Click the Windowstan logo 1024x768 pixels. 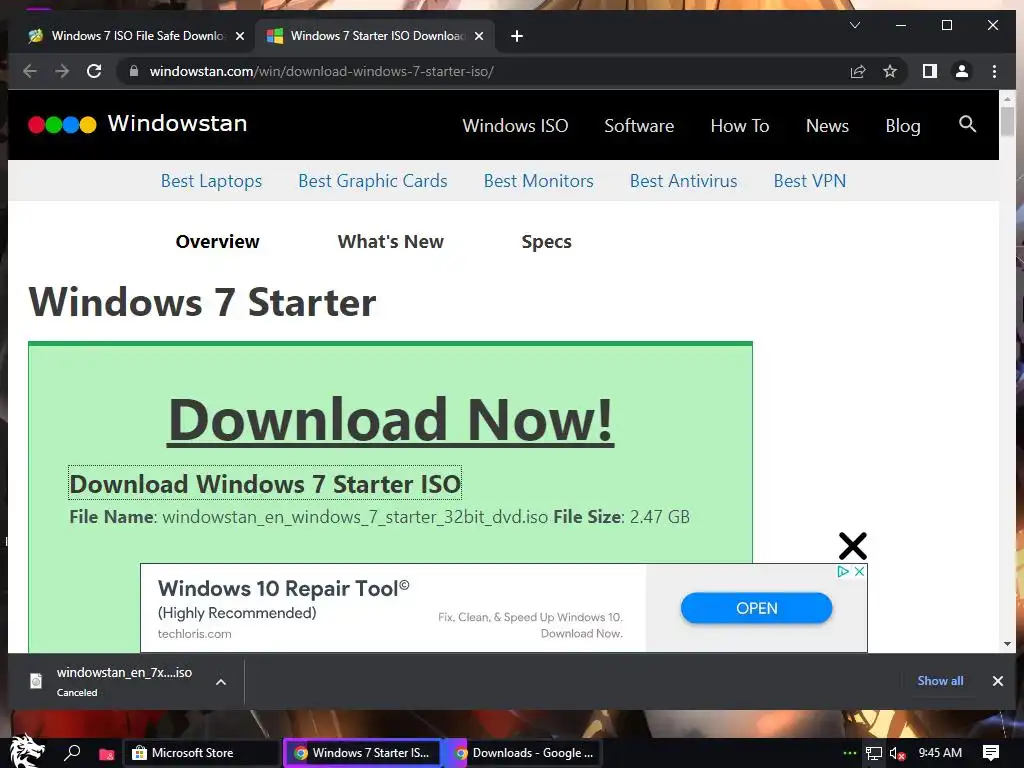click(x=138, y=123)
